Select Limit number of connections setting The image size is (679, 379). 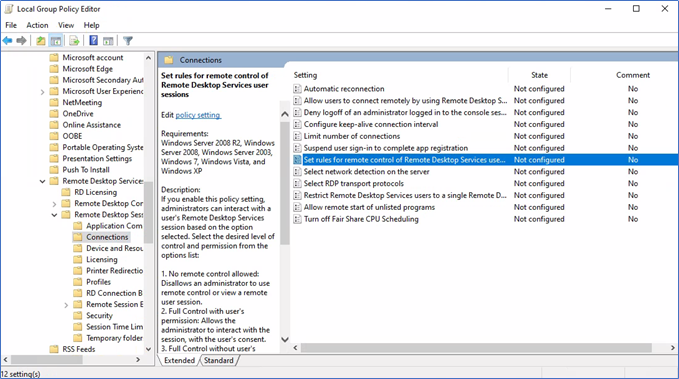point(352,136)
